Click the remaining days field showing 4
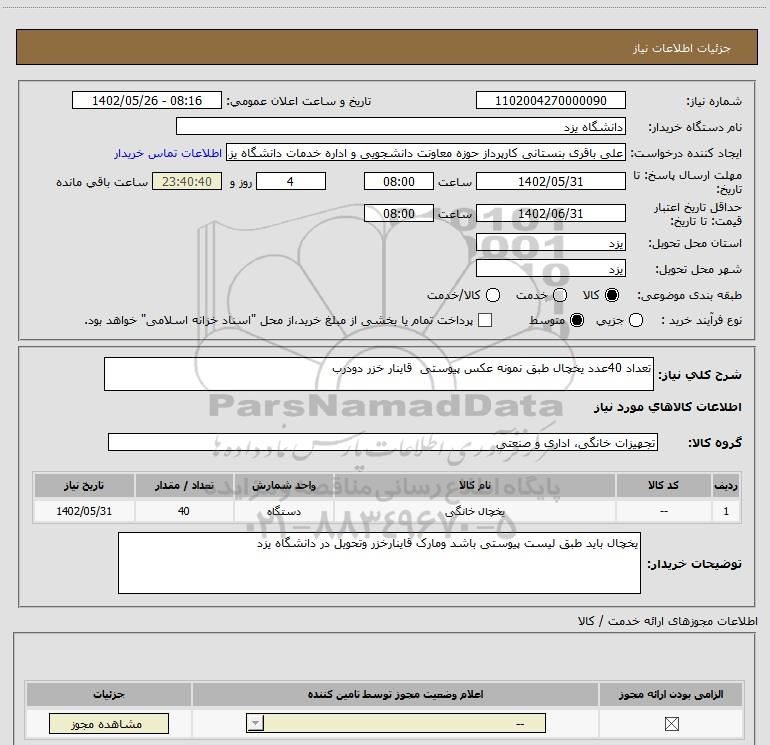This screenshot has height=745, width=770. coord(291,181)
